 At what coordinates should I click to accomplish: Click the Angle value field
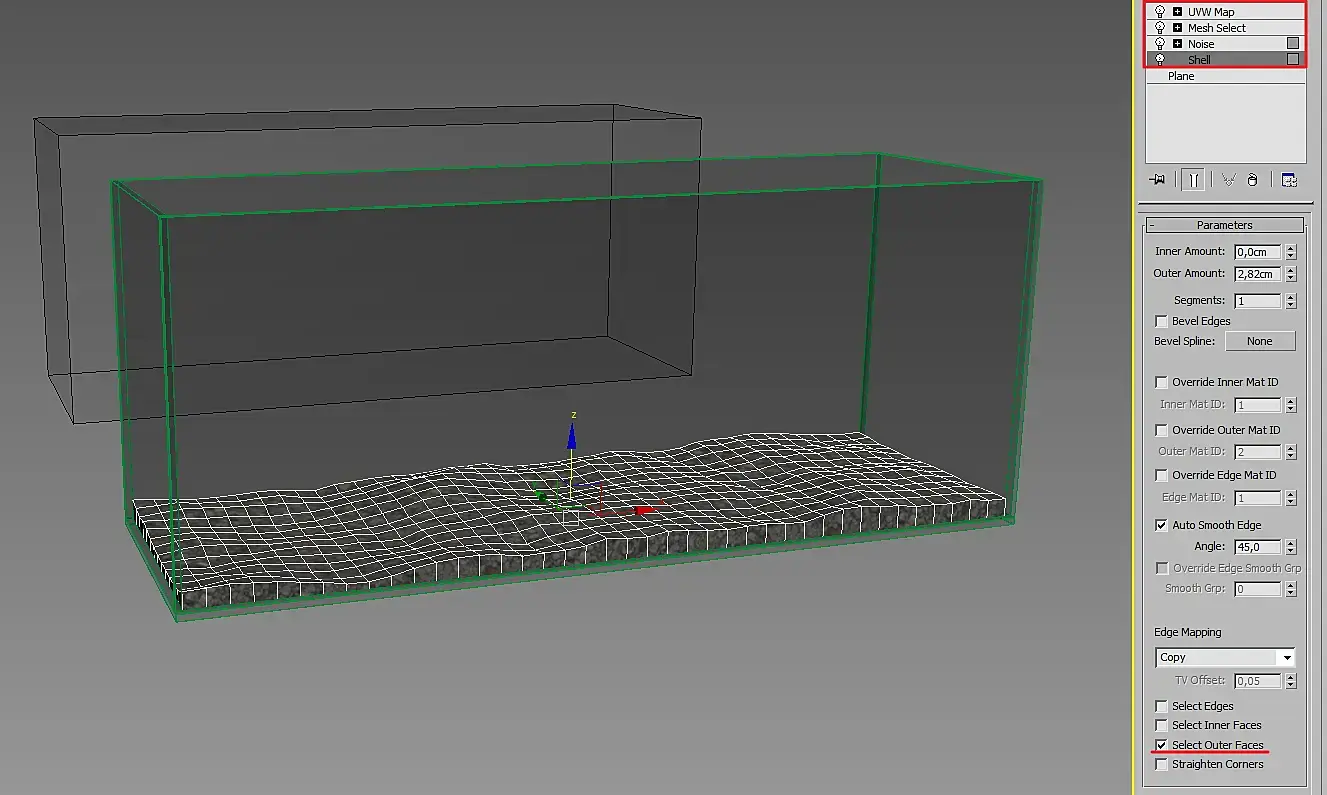point(1258,547)
